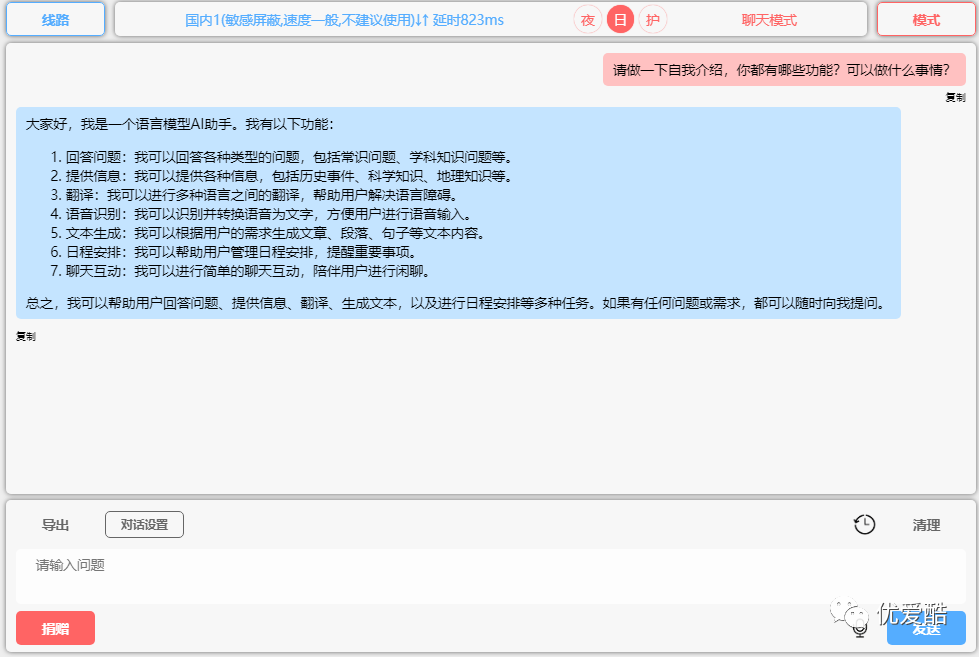The image size is (979, 657).
Task: Open the 对话设置 conversation settings
Action: tap(143, 524)
